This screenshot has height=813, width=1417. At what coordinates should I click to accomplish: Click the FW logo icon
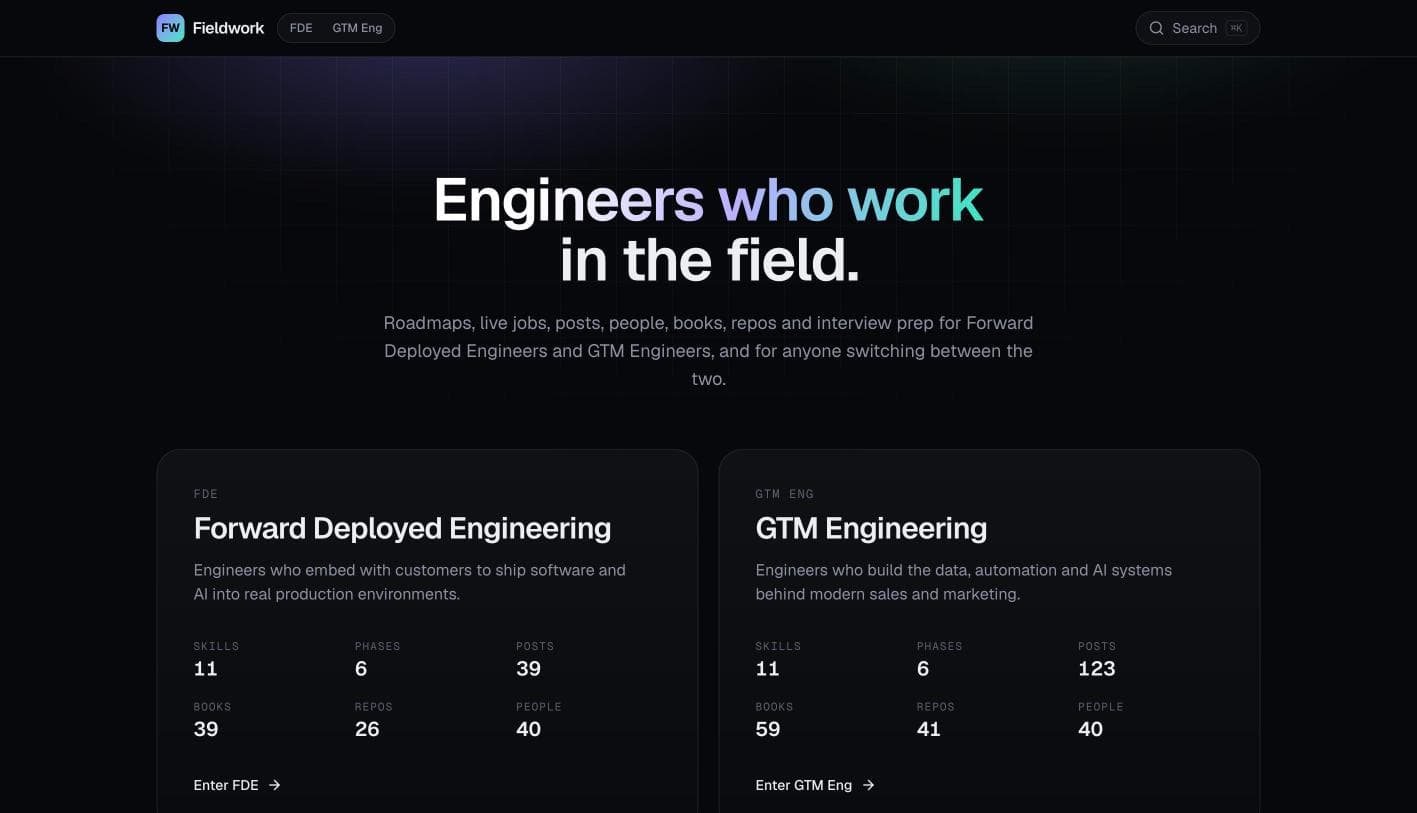pos(170,28)
